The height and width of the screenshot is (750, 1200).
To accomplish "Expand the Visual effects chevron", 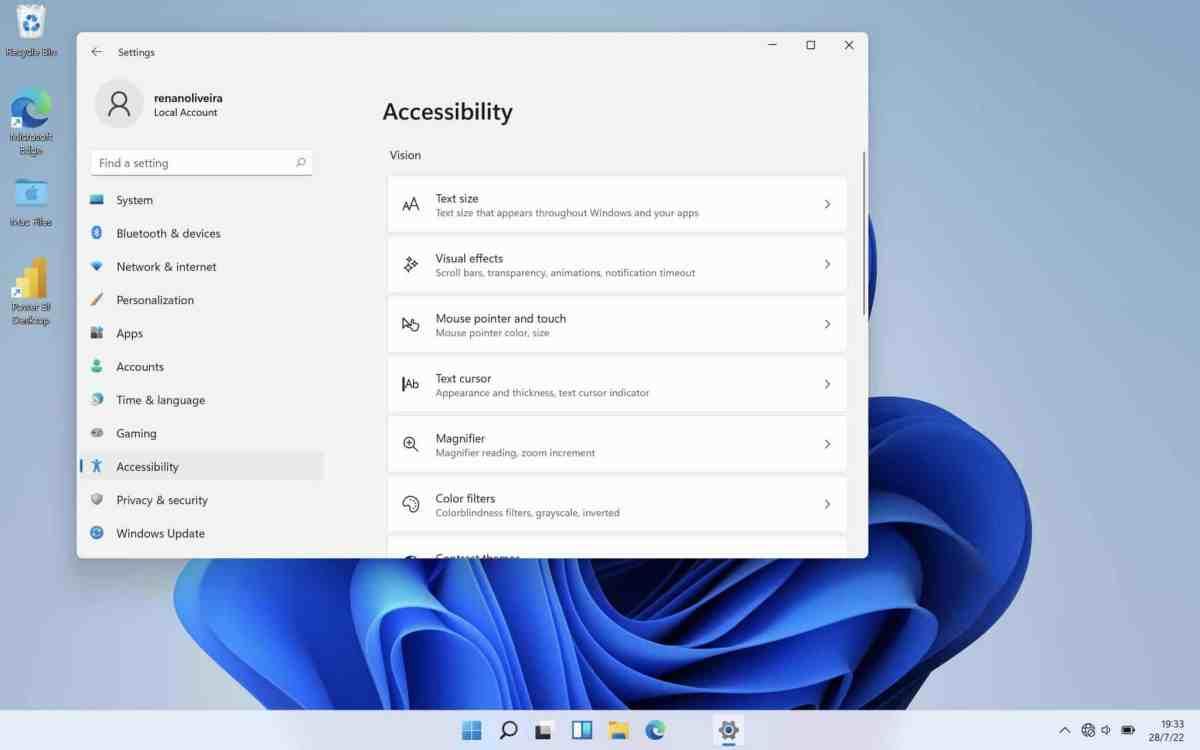I will point(827,264).
